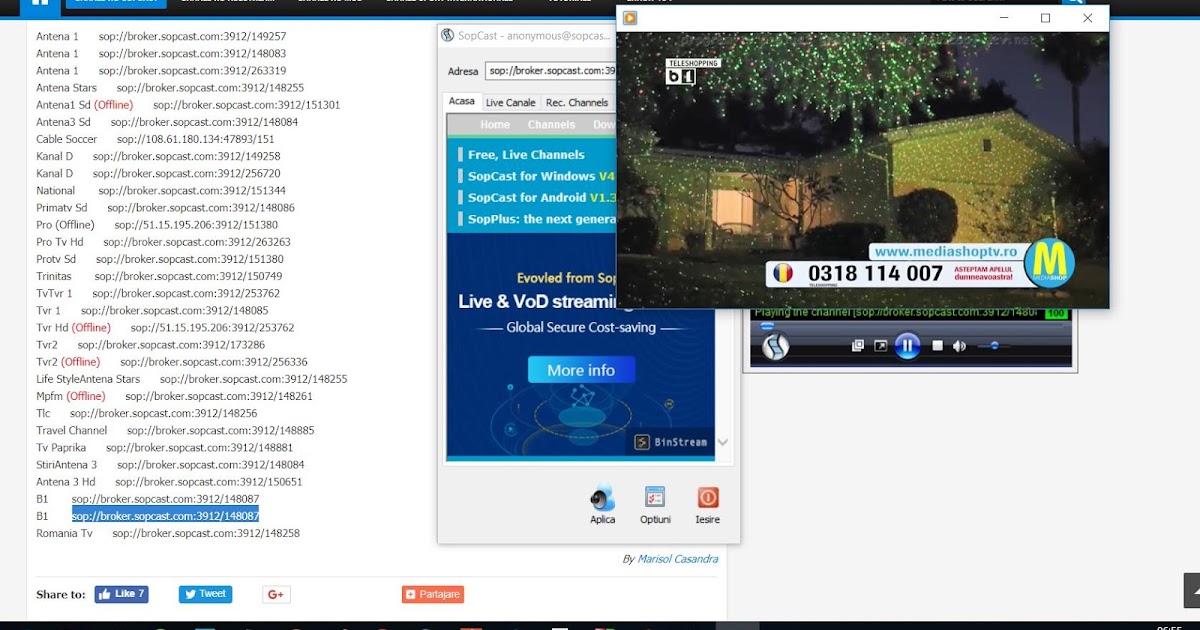Click the Cable Soccer sop address
The width and height of the screenshot is (1200, 630).
coord(196,139)
